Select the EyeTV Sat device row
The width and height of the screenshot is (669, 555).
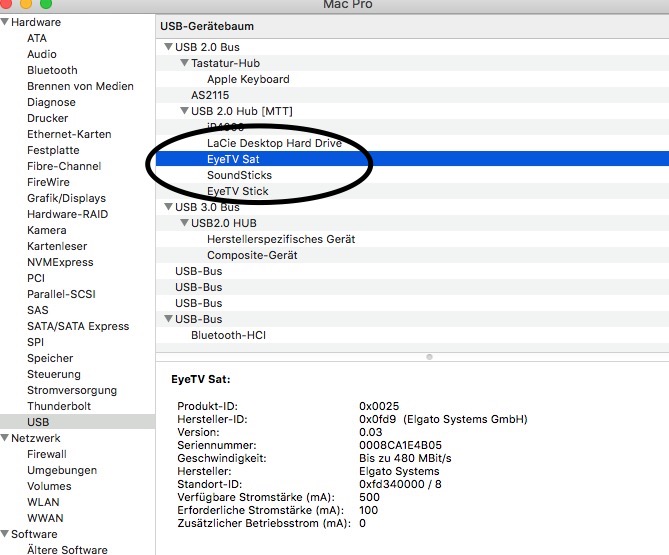coord(412,159)
